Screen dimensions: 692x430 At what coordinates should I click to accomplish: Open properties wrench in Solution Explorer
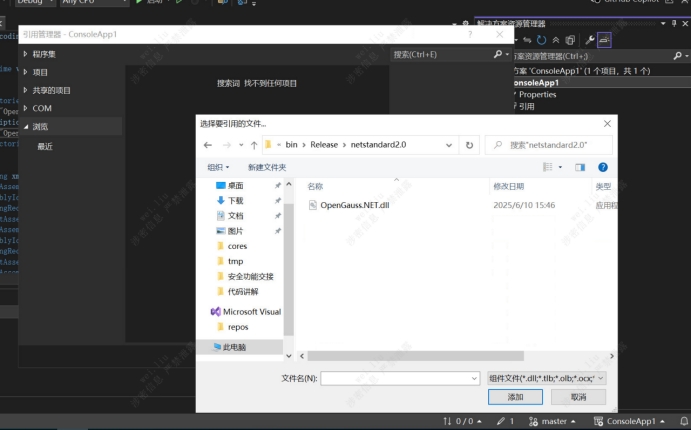[x=590, y=40]
